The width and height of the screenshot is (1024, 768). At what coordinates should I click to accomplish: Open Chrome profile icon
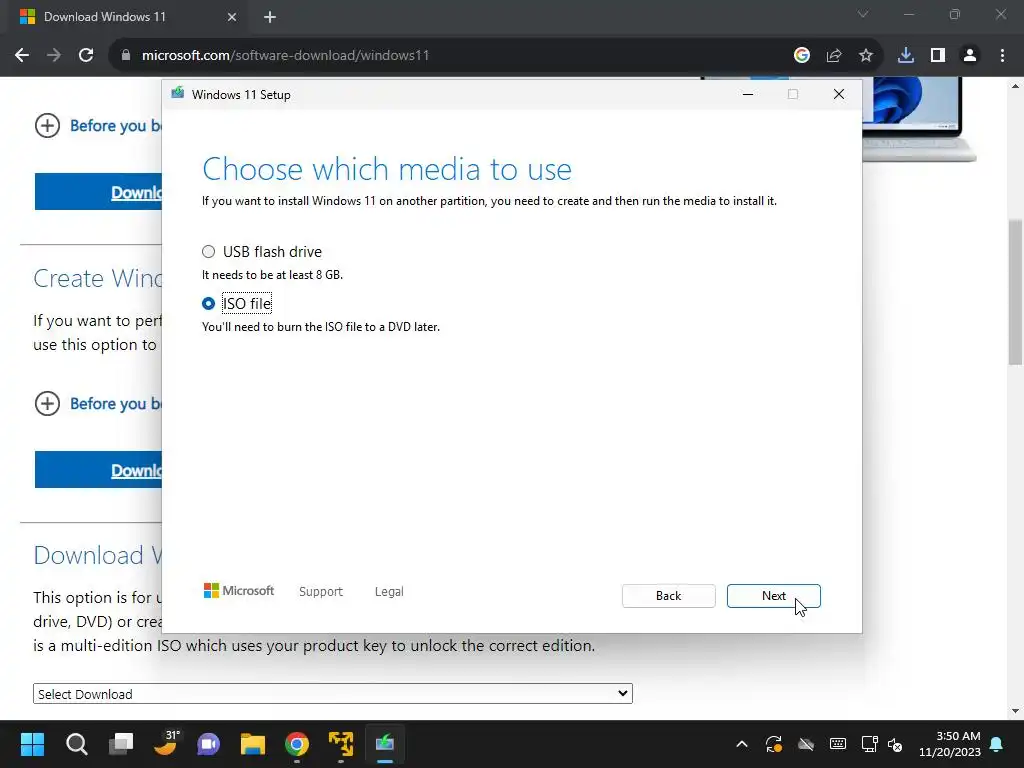[x=970, y=56]
